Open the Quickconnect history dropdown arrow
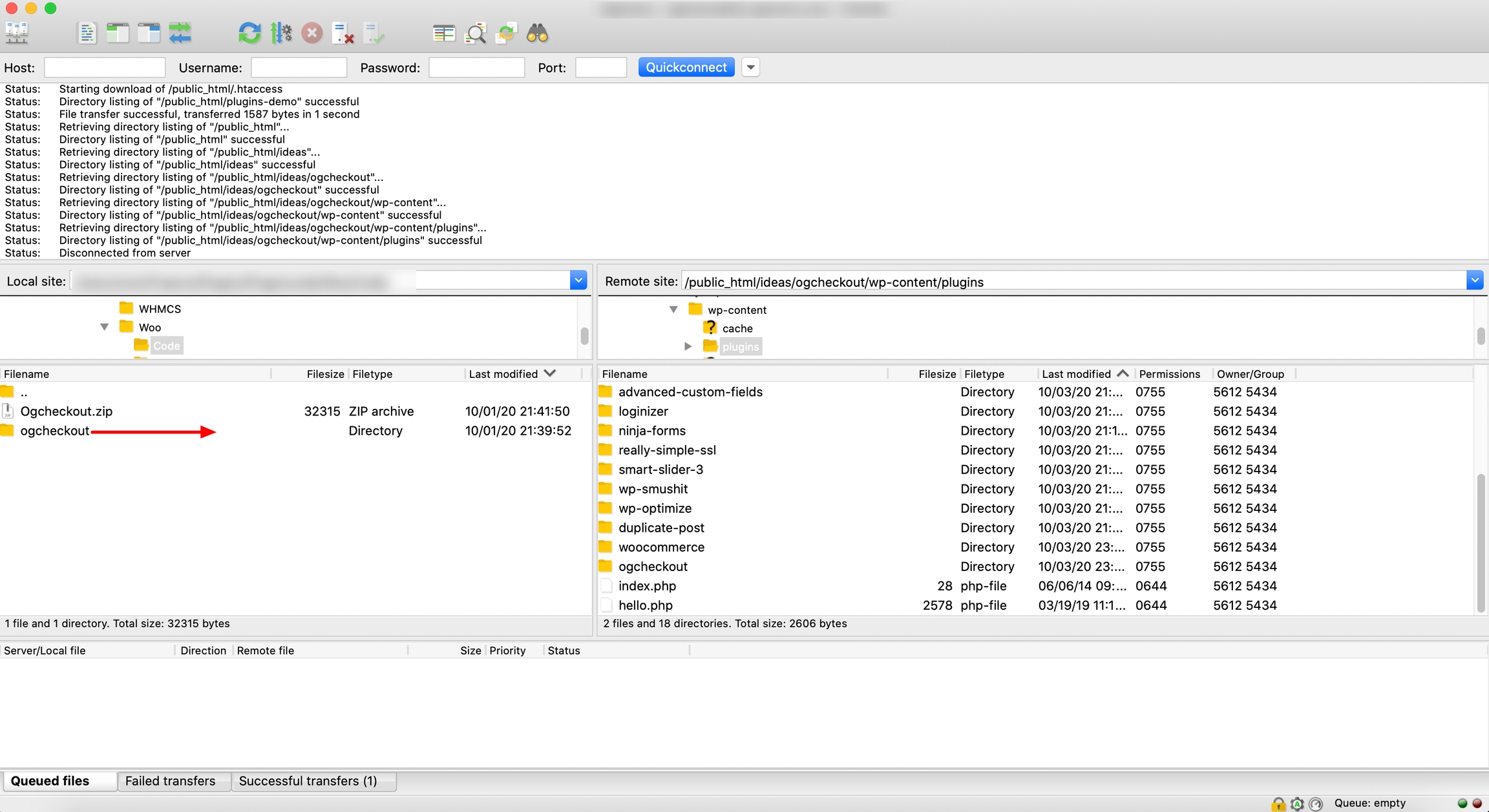This screenshot has height=812, width=1489. (x=750, y=67)
